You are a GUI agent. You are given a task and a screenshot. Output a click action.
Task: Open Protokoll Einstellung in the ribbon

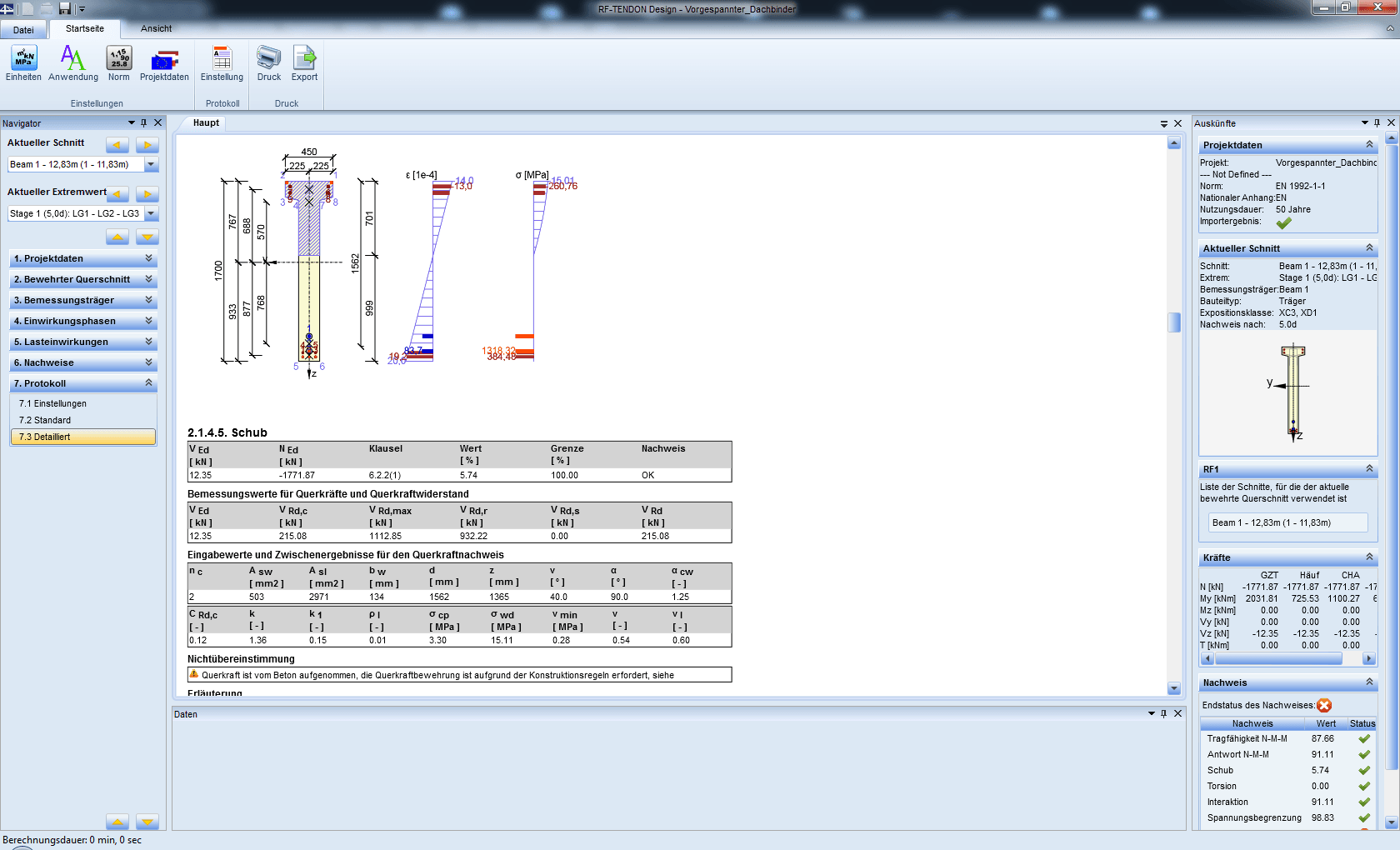pyautogui.click(x=222, y=63)
